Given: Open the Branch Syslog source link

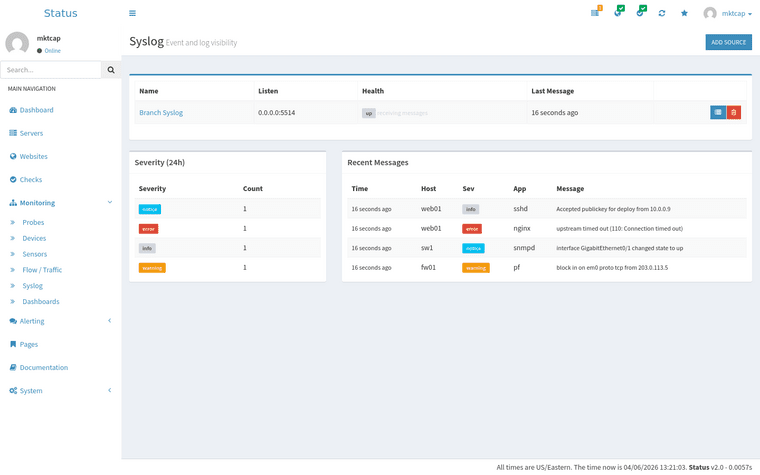Looking at the screenshot, I should click(x=161, y=112).
